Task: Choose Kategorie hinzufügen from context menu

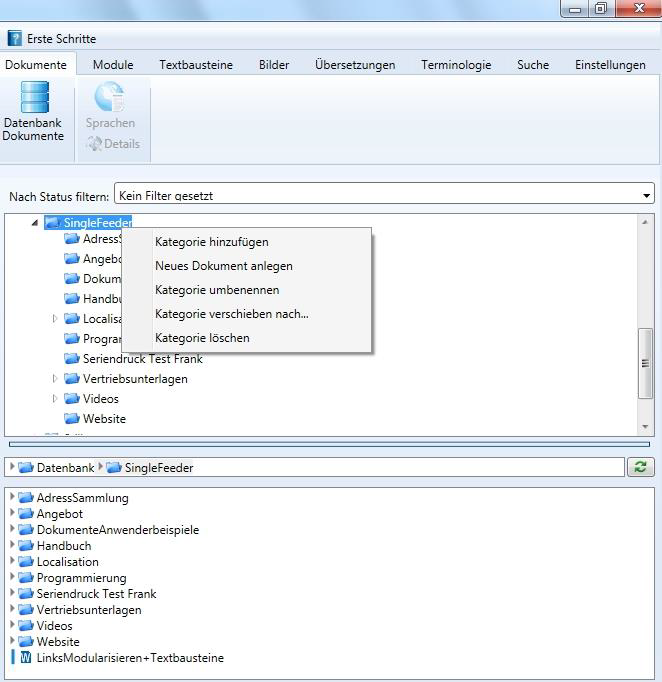Action: (211, 242)
